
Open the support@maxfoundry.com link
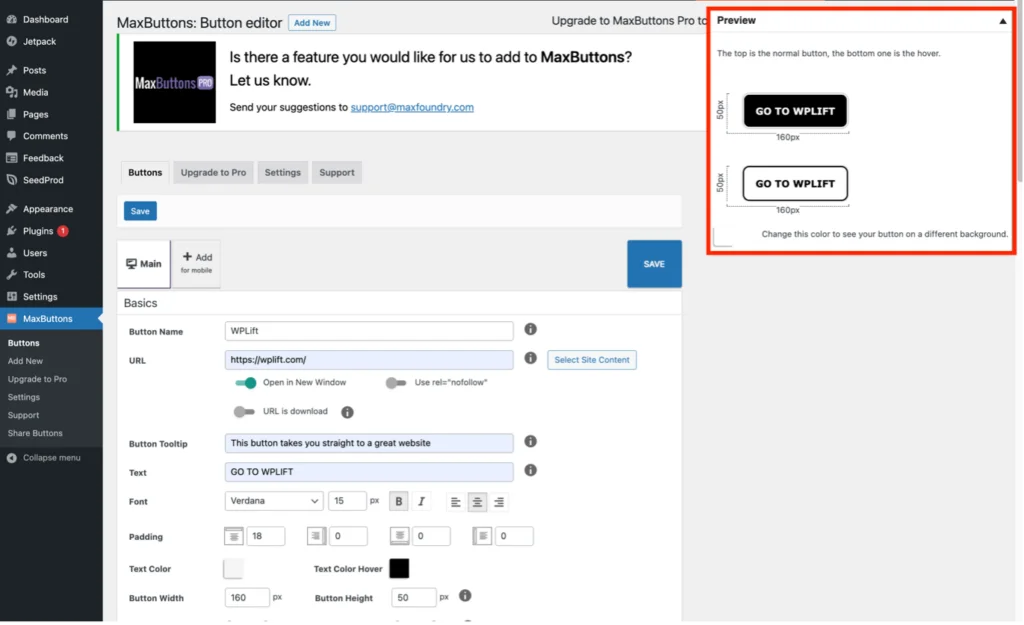(412, 107)
